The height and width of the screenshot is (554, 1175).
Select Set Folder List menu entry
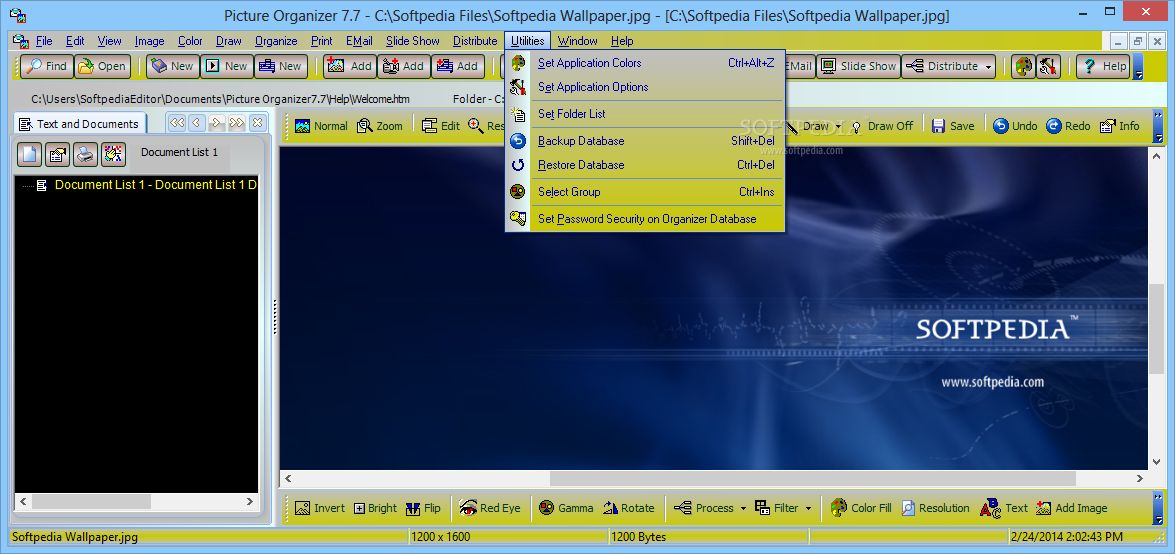point(645,114)
